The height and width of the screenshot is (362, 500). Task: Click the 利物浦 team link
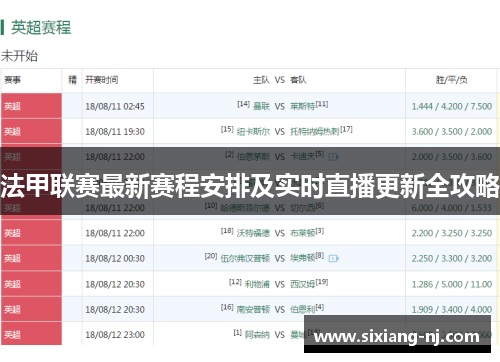coord(257,284)
